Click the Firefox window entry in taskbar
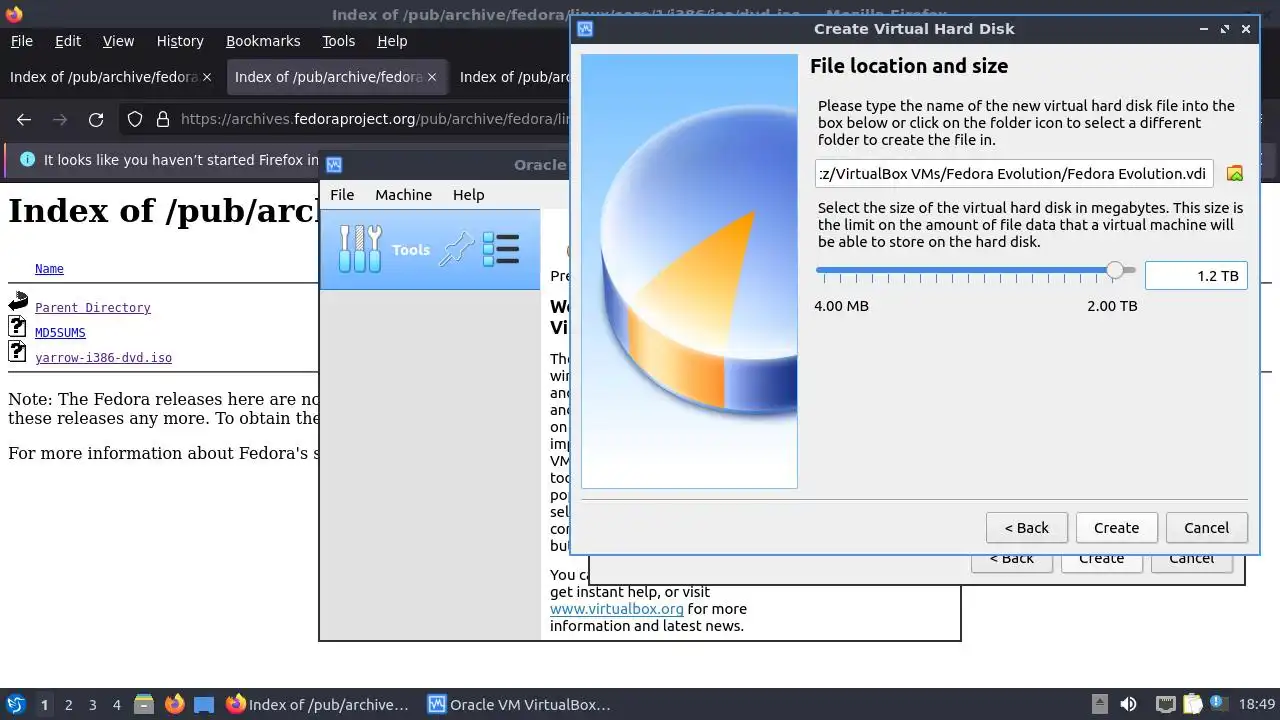 317,704
